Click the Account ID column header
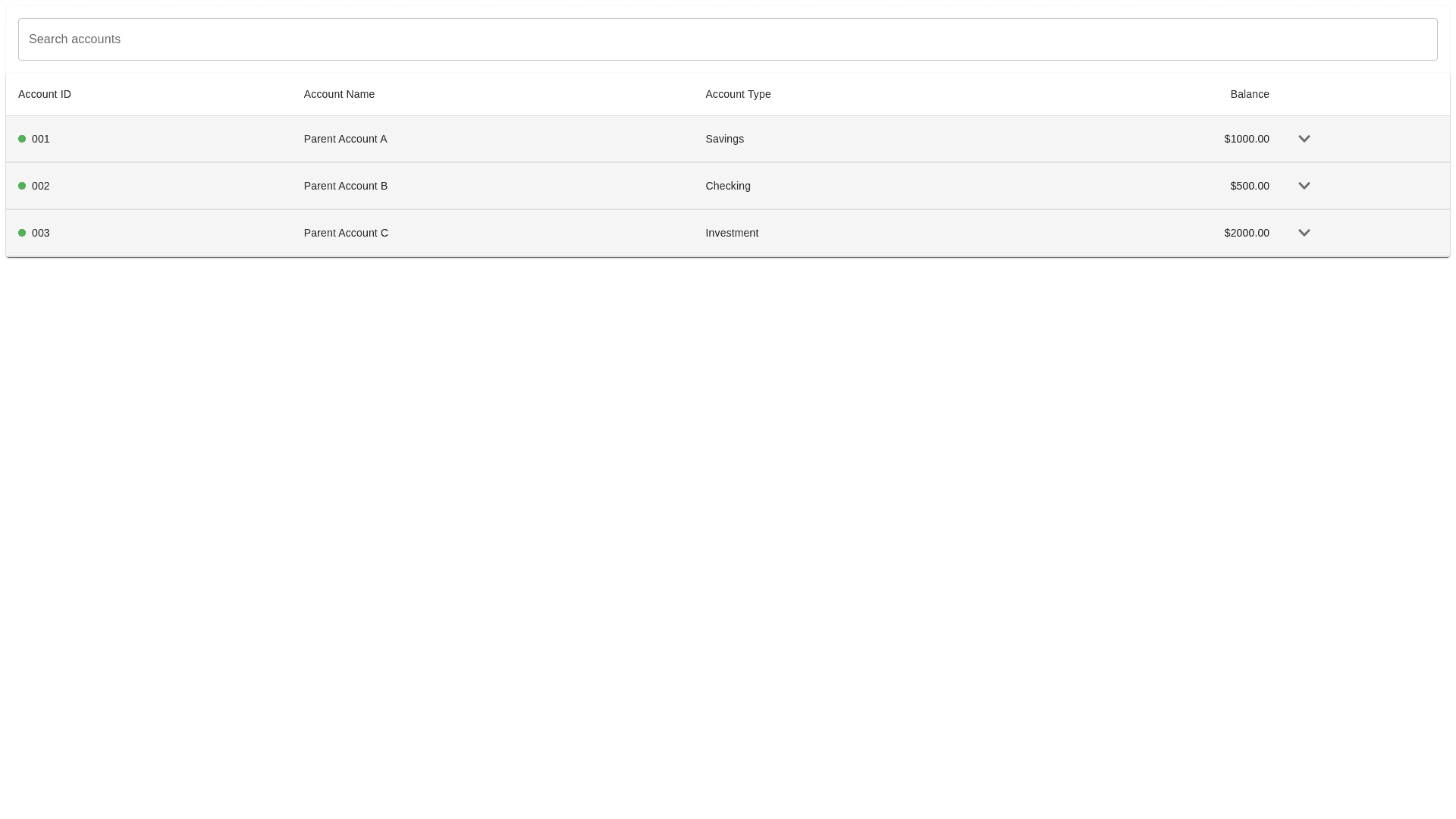 pyautogui.click(x=45, y=94)
